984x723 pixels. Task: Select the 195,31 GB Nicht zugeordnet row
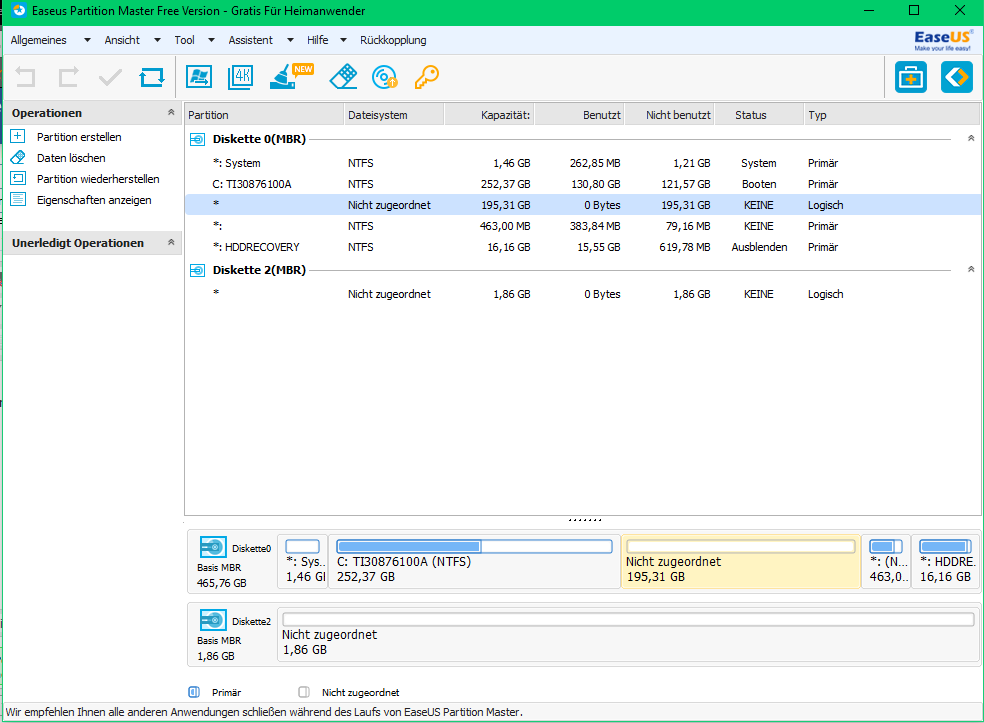click(x=582, y=205)
